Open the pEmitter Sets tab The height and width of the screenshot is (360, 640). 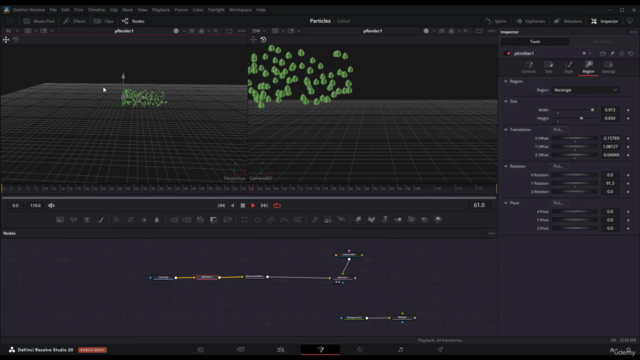click(x=549, y=67)
